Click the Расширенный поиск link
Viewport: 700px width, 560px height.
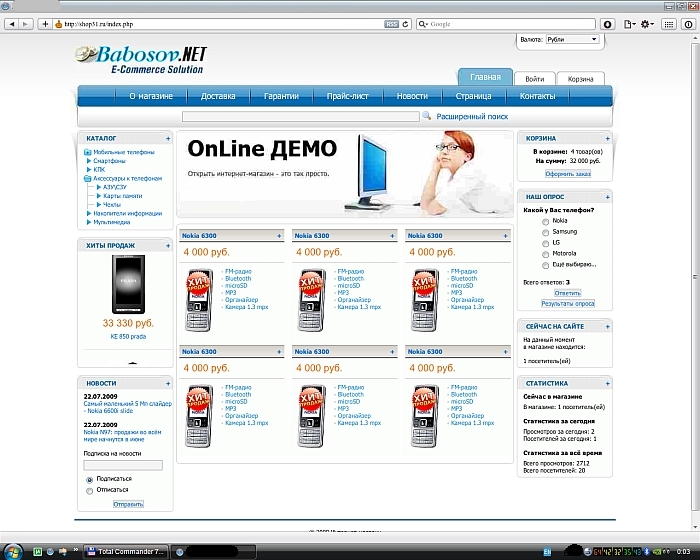click(x=472, y=117)
